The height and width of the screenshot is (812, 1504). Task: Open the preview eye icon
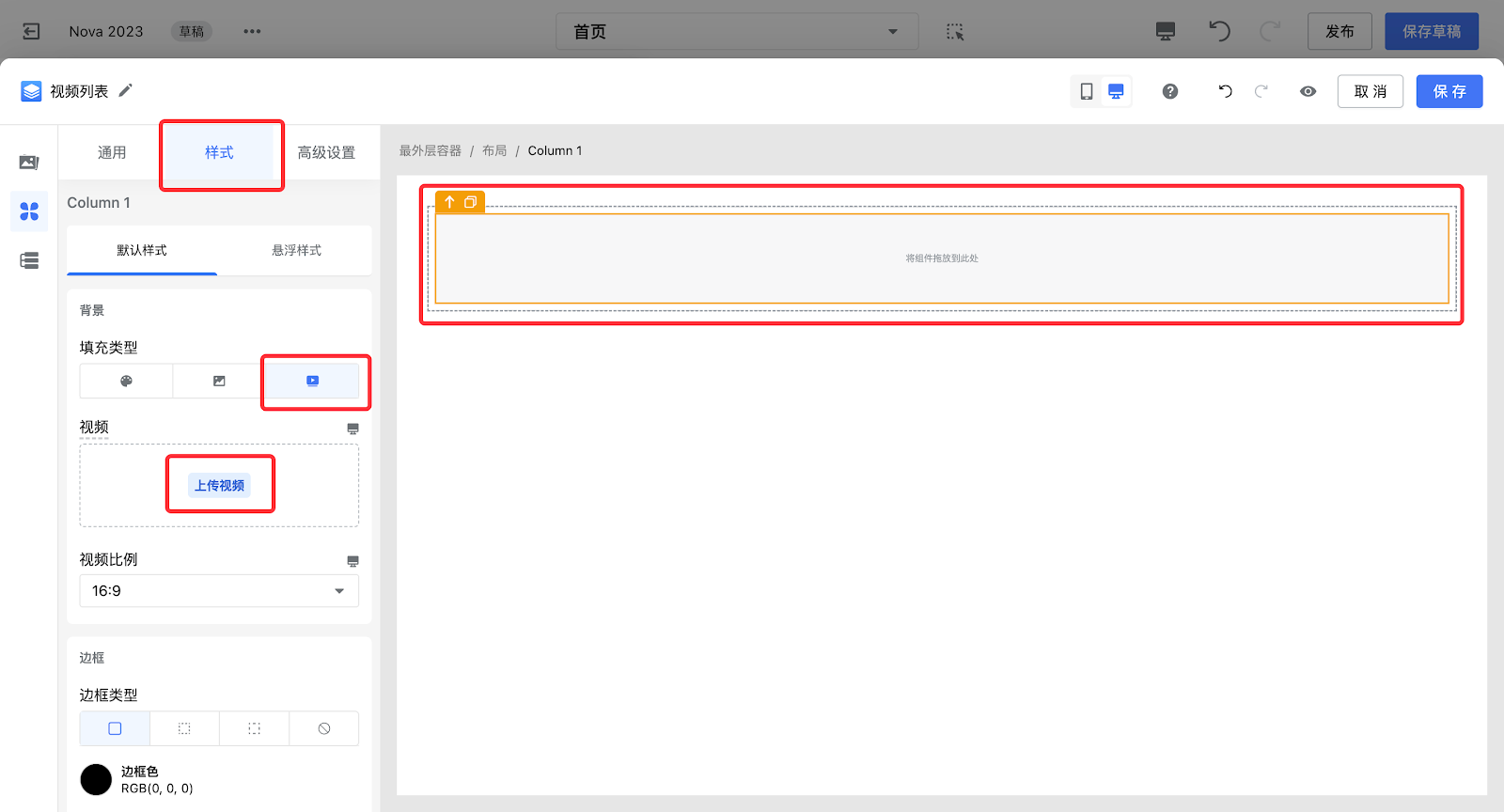pos(1308,91)
